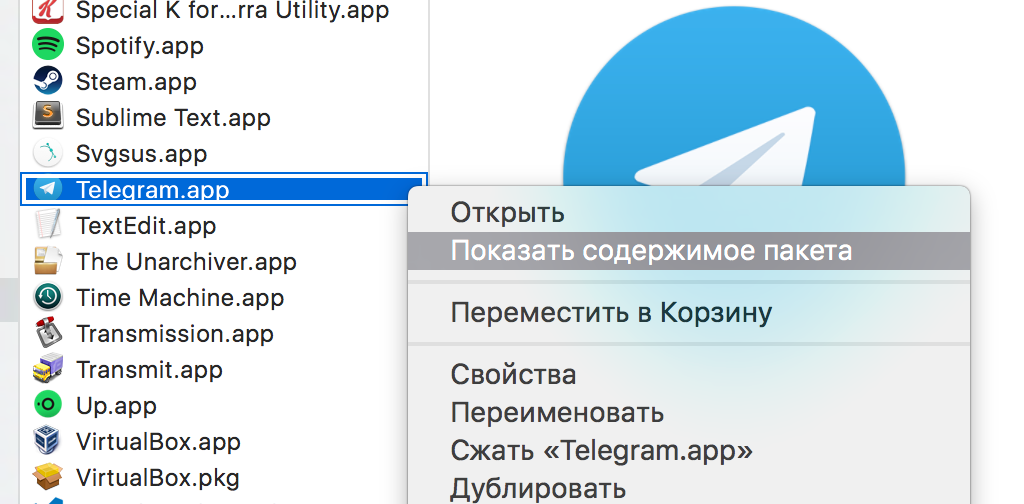Choose Дублировать from the context menu
This screenshot has width=1024, height=504.
tap(538, 488)
